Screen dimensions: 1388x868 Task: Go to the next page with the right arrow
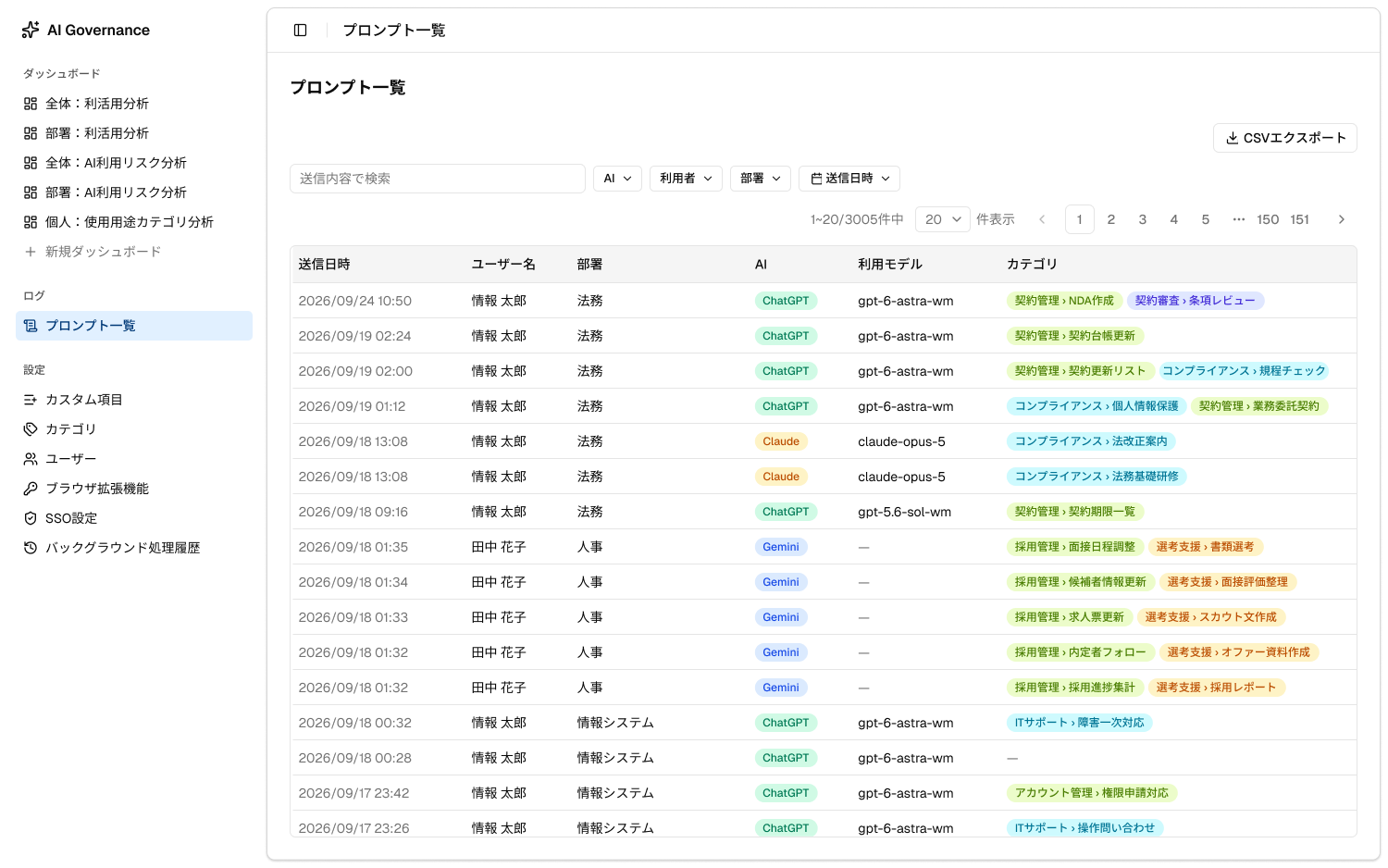pos(1342,219)
